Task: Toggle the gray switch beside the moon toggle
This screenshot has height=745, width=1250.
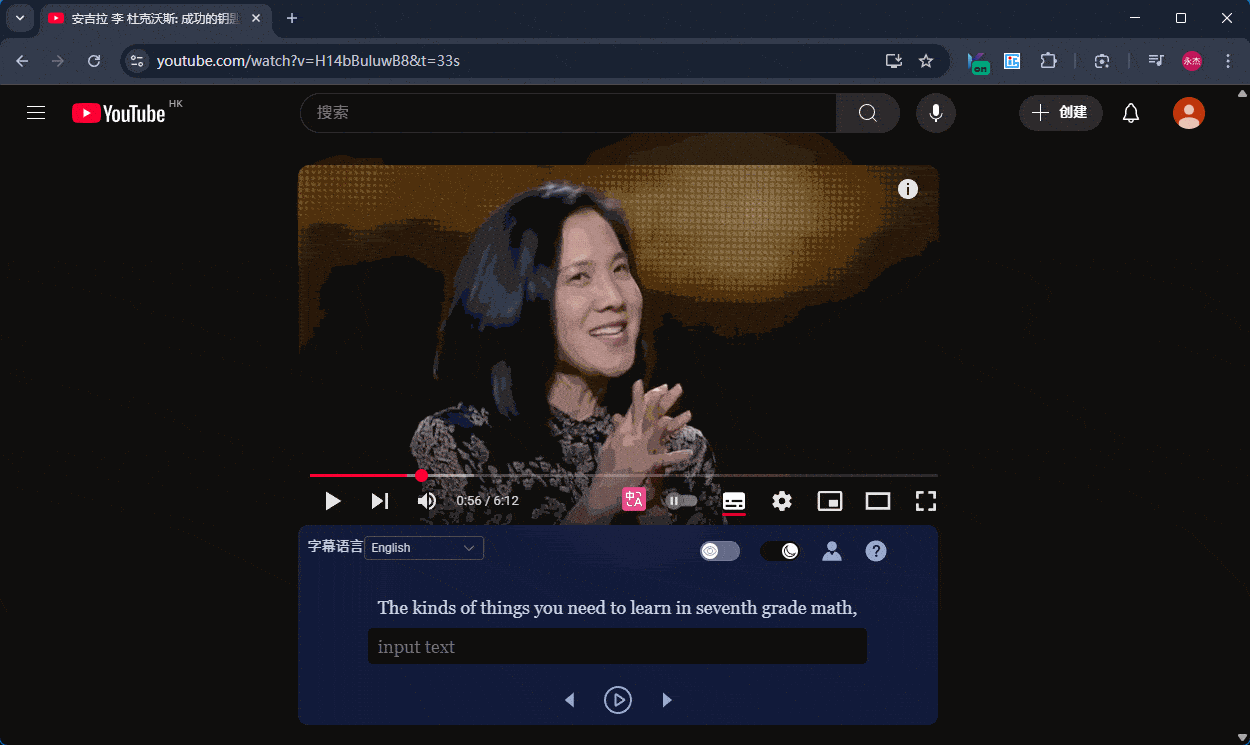Action: pyautogui.click(x=720, y=551)
